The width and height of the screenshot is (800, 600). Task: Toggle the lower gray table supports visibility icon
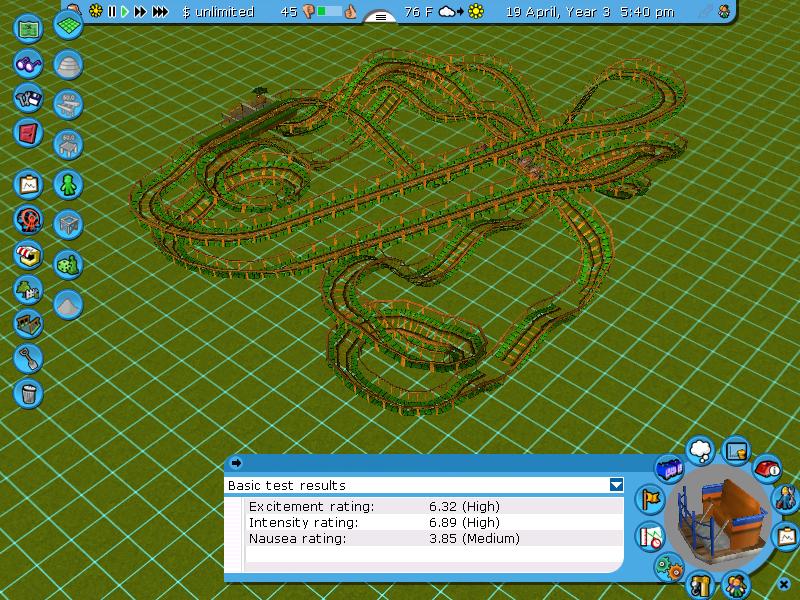click(x=68, y=144)
